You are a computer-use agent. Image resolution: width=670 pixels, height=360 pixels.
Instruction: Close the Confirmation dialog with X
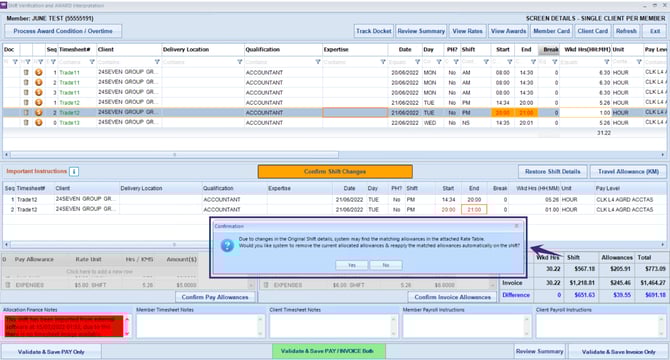point(517,226)
